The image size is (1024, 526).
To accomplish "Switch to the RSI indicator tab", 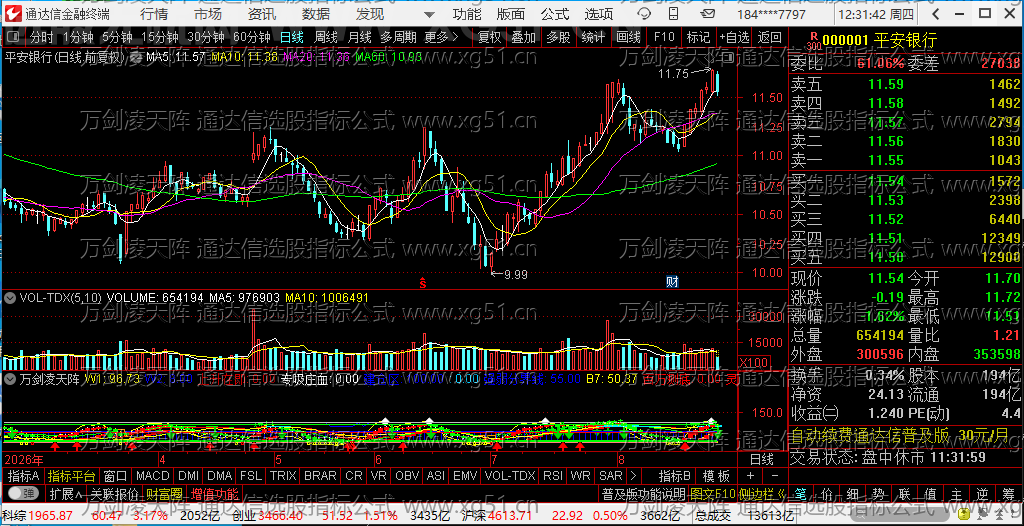I will point(552,476).
